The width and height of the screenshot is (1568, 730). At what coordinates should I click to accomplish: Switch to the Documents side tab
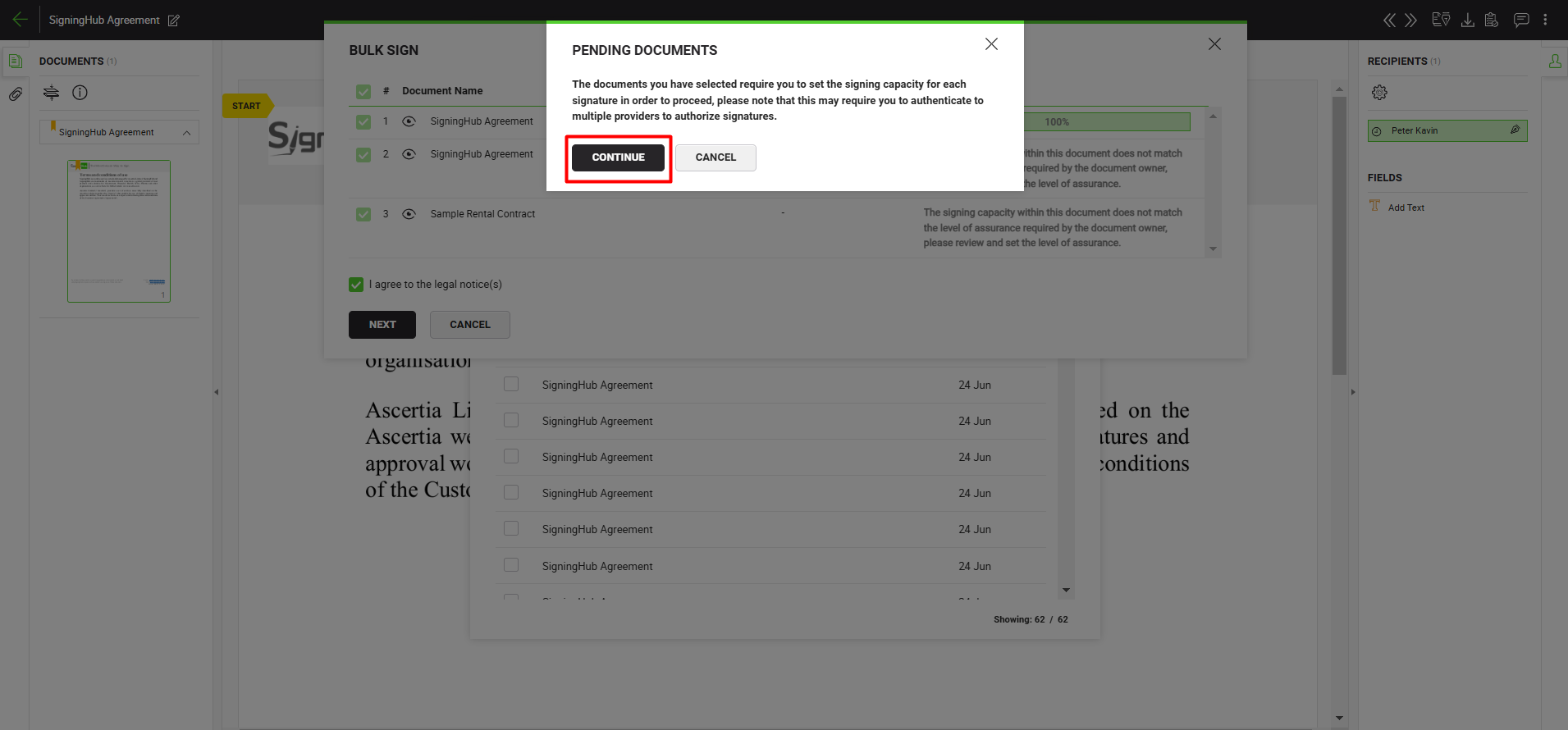click(15, 62)
